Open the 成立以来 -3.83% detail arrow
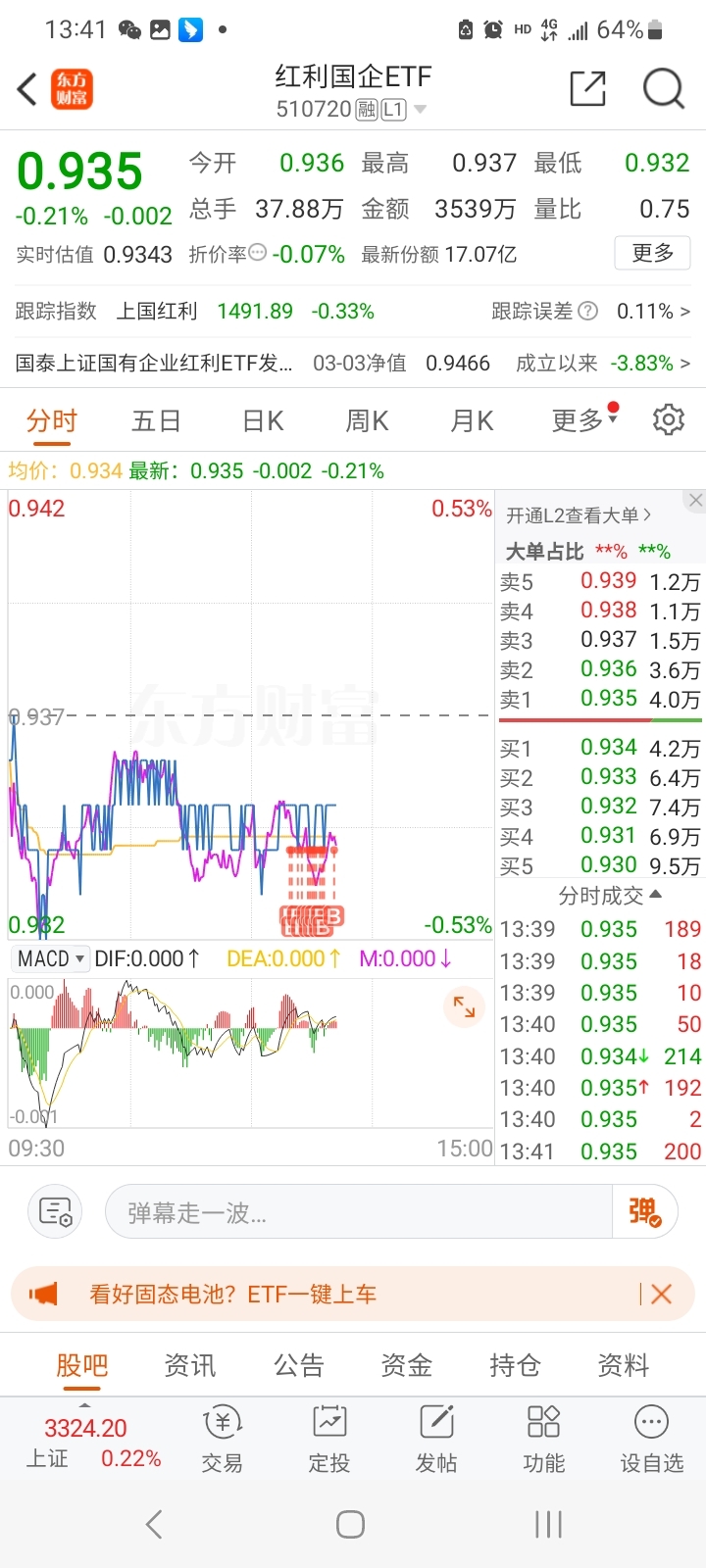This screenshot has height=1568, width=706. (685, 364)
